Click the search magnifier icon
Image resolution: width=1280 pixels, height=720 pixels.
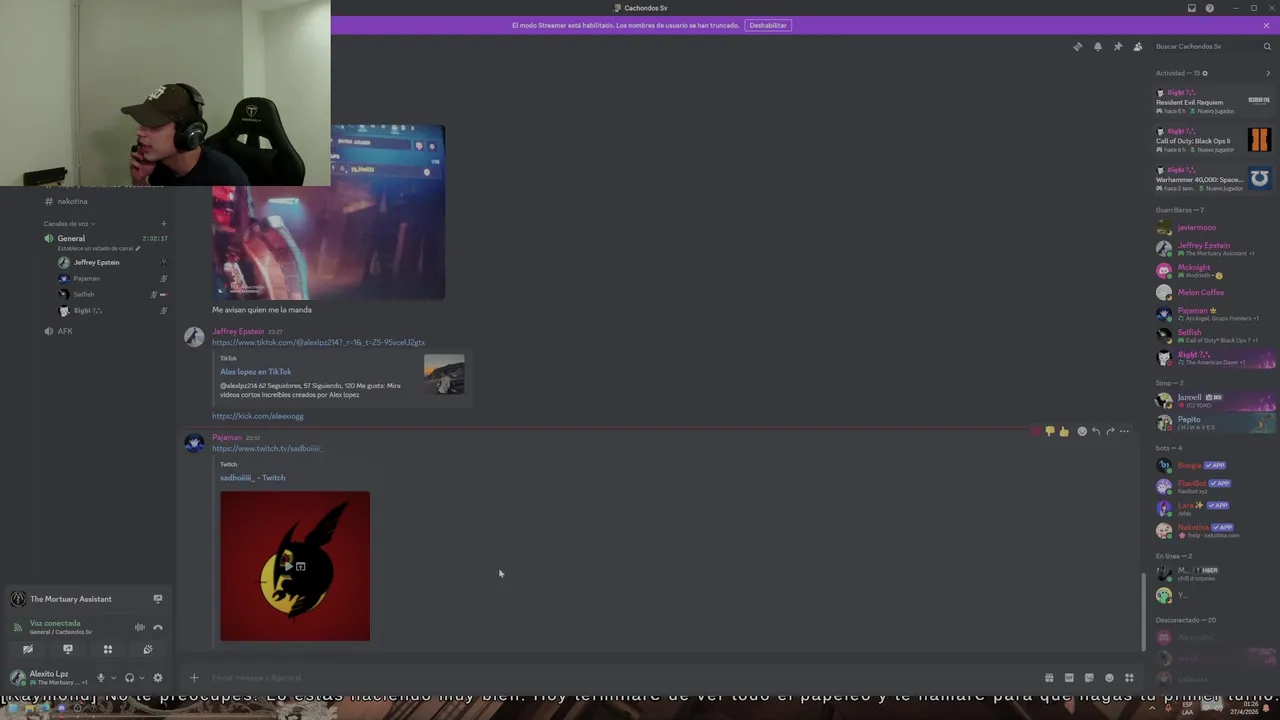point(1268,47)
